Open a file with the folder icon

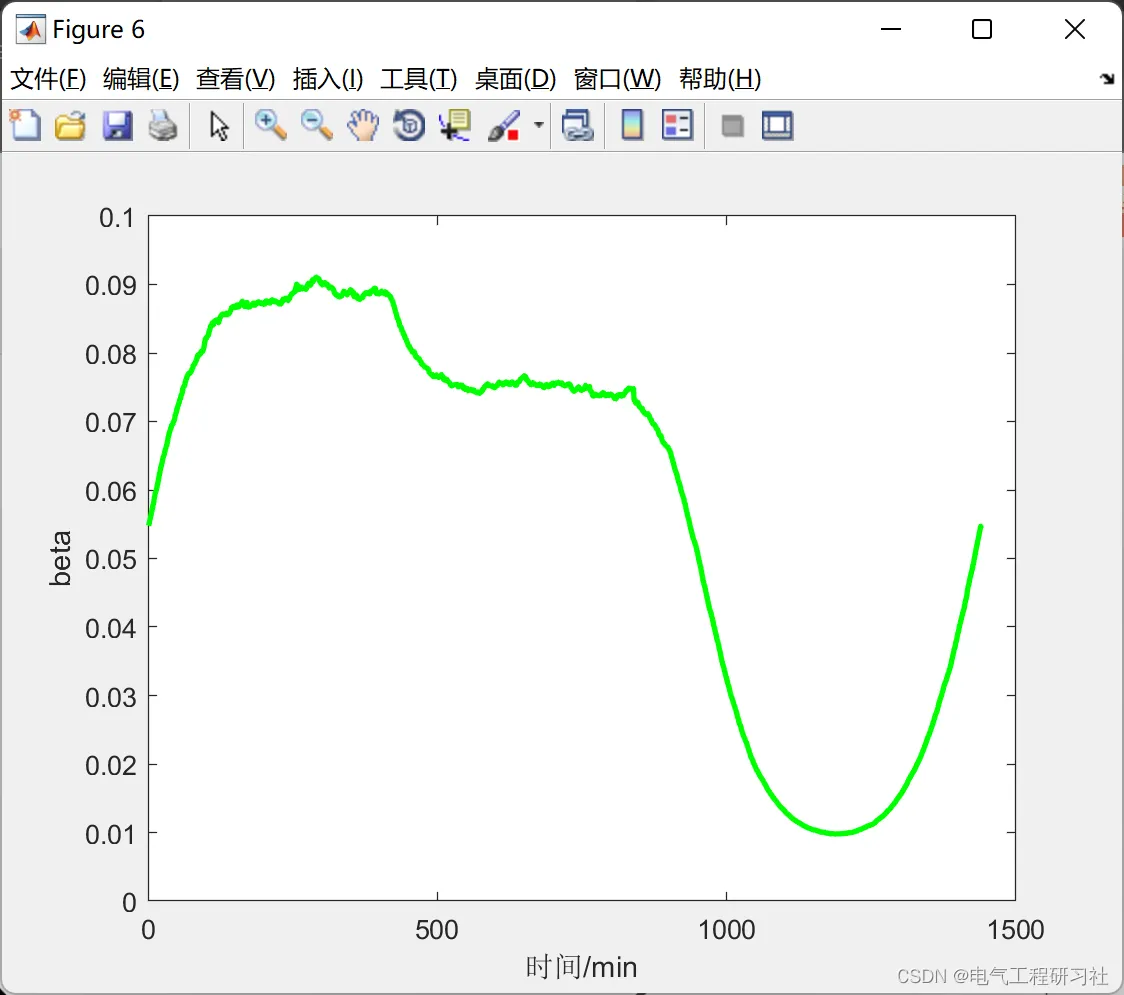[x=70, y=125]
